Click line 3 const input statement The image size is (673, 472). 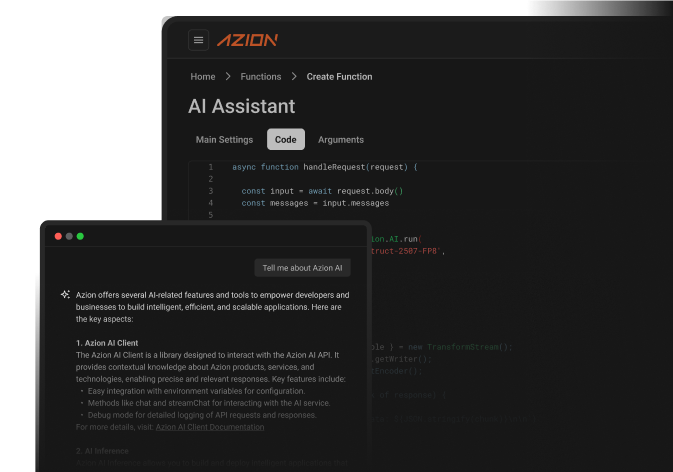(x=322, y=191)
